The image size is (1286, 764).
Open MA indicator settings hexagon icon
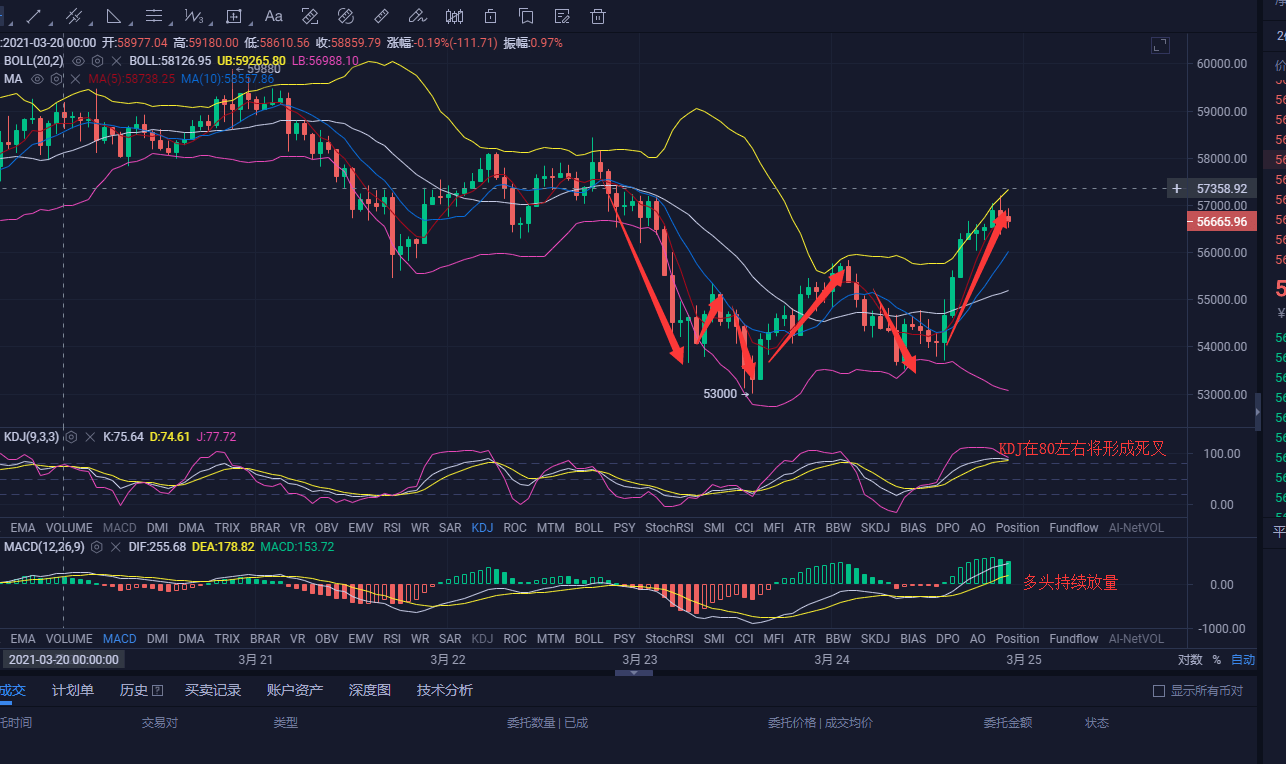coord(57,79)
